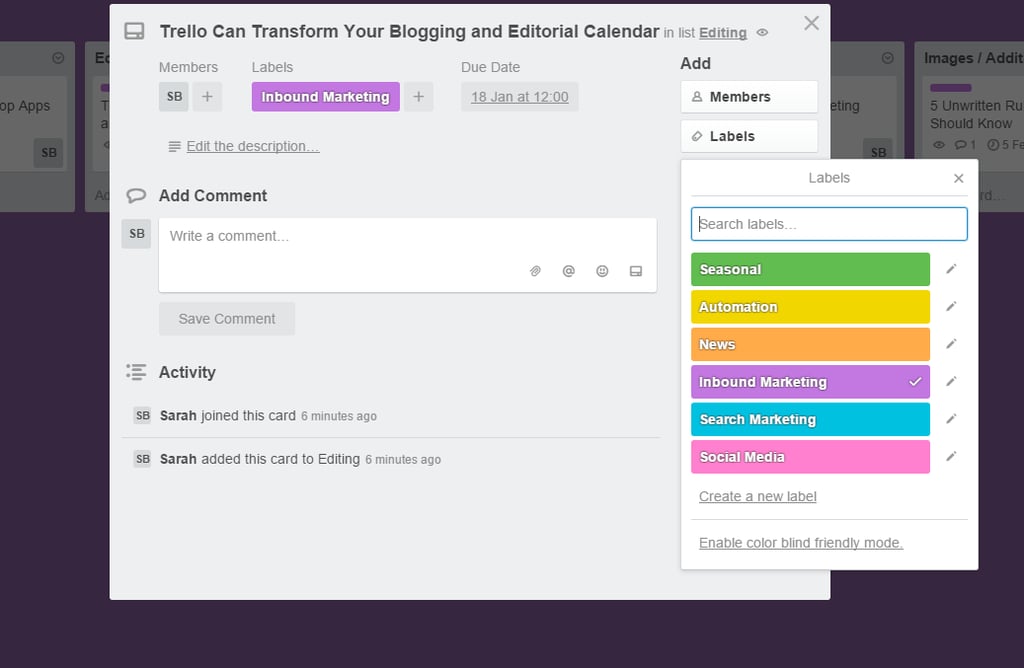
Task: Click Edit the description link
Action: pyautogui.click(x=253, y=146)
